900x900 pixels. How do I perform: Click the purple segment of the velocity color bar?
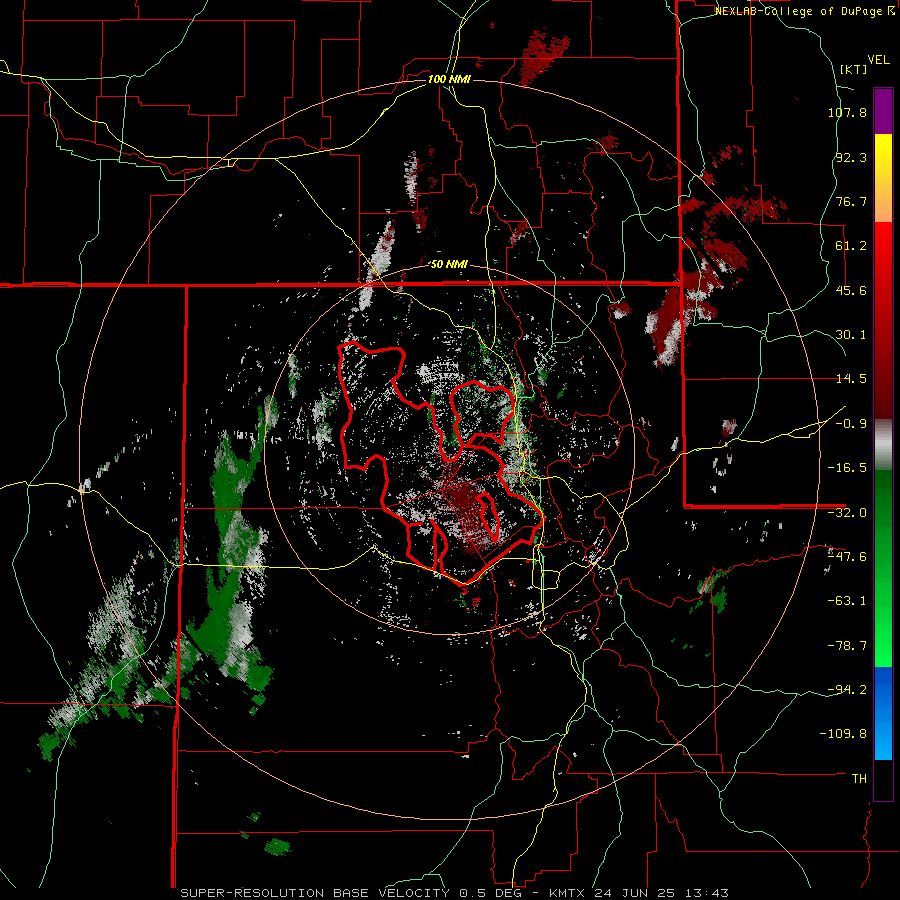click(883, 112)
